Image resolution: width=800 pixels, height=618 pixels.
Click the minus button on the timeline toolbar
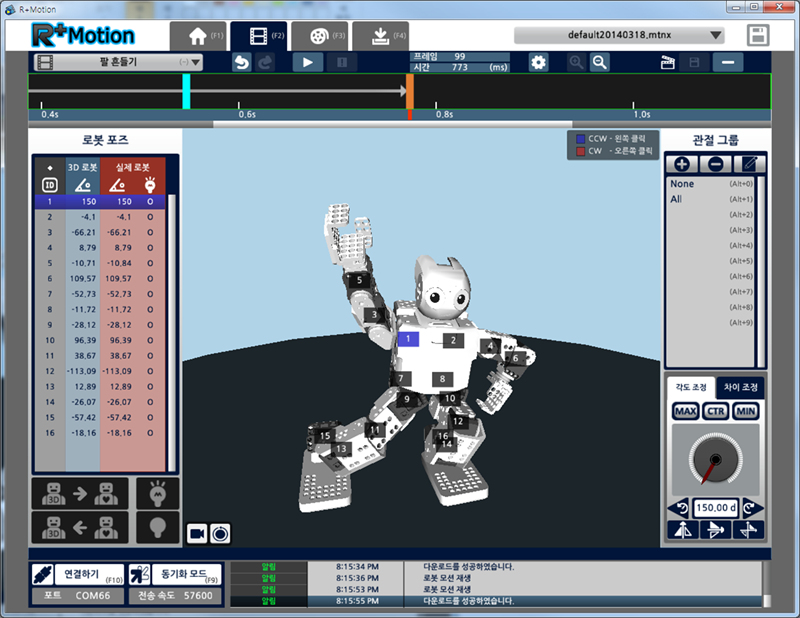(x=728, y=62)
